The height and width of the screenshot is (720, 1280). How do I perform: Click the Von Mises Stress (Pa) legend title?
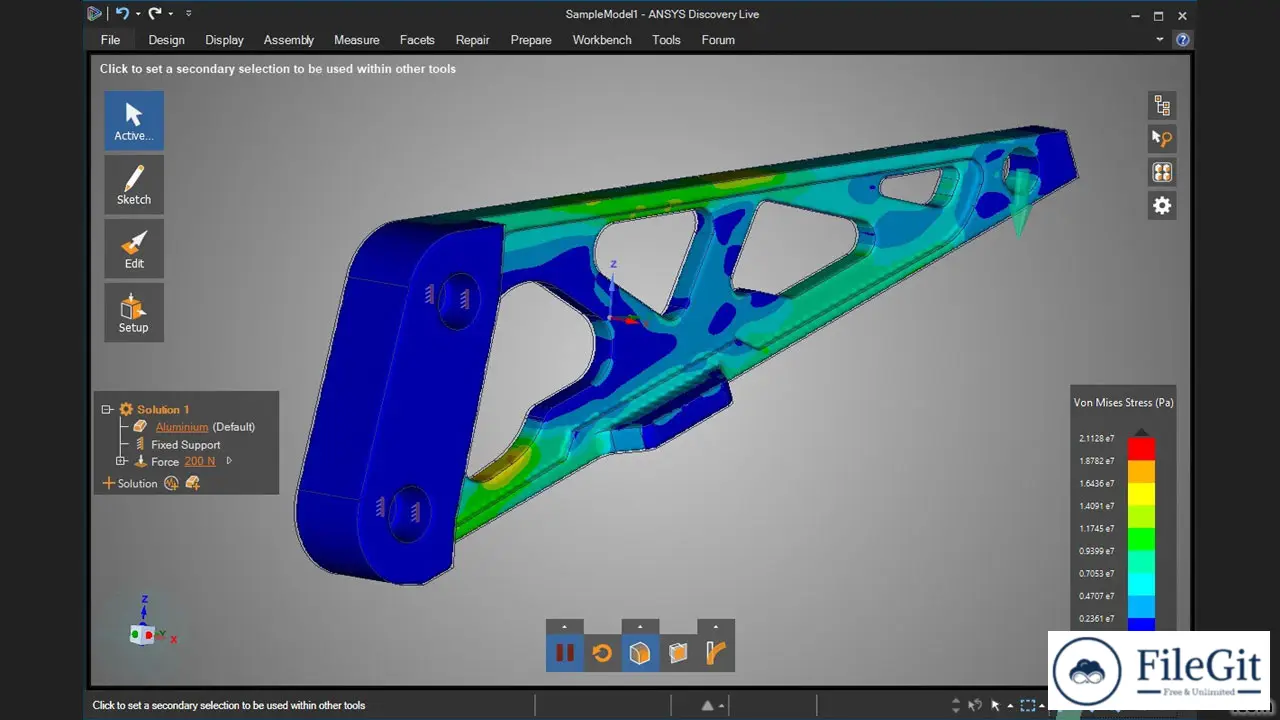1123,403
